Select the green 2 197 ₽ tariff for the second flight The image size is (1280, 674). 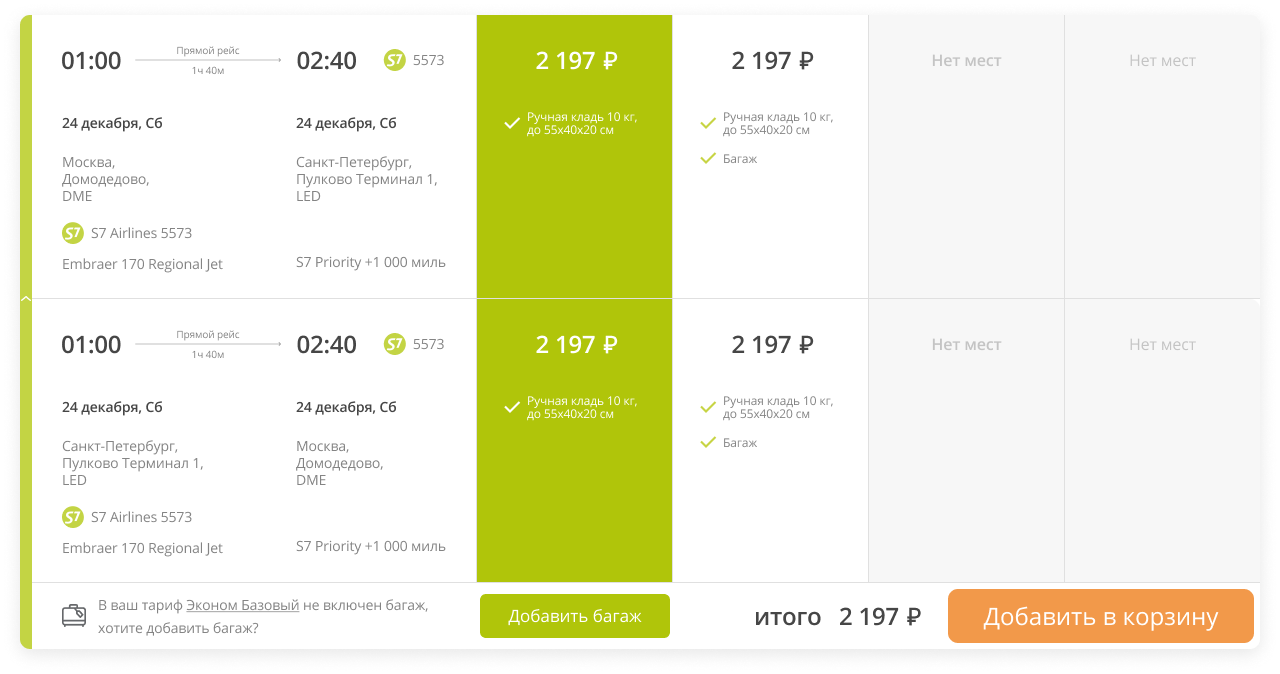tap(575, 440)
